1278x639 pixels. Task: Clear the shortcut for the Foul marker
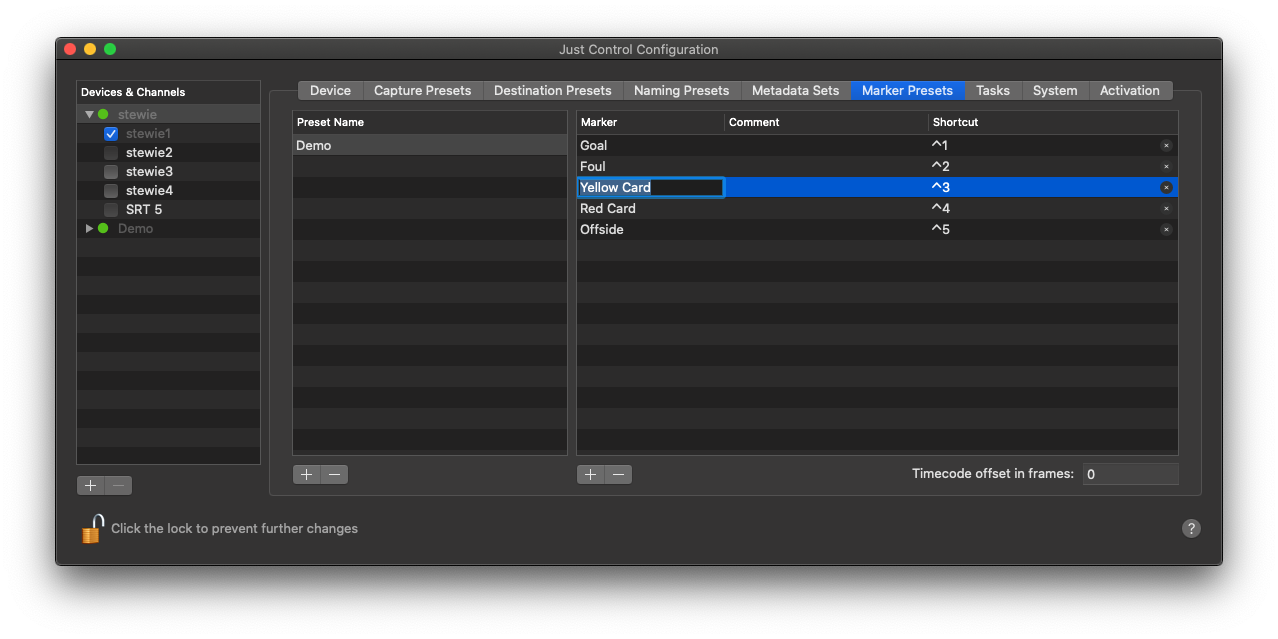pos(1165,167)
